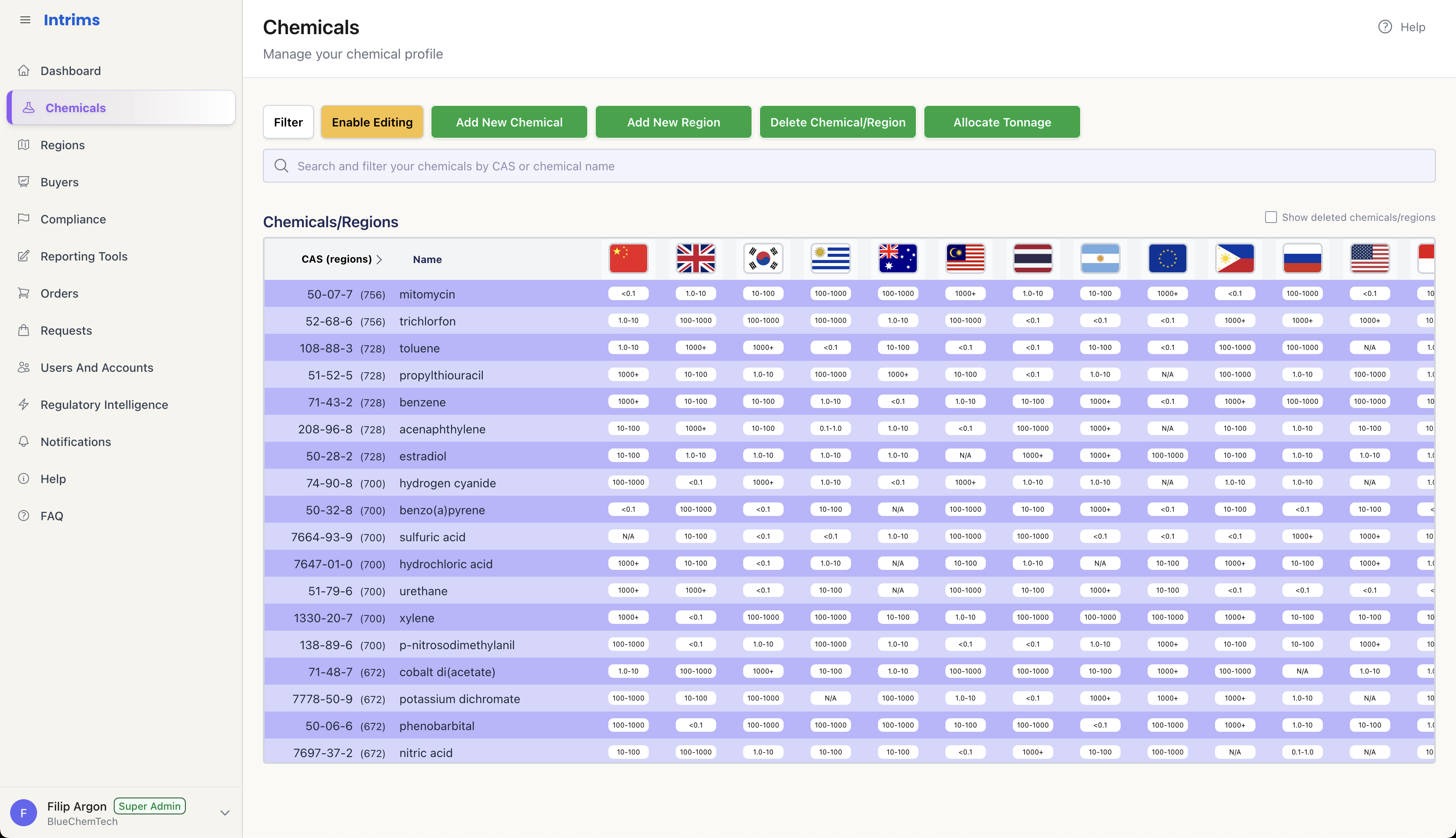1456x838 pixels.
Task: Click the Compliance flag icon
Action: (24, 219)
